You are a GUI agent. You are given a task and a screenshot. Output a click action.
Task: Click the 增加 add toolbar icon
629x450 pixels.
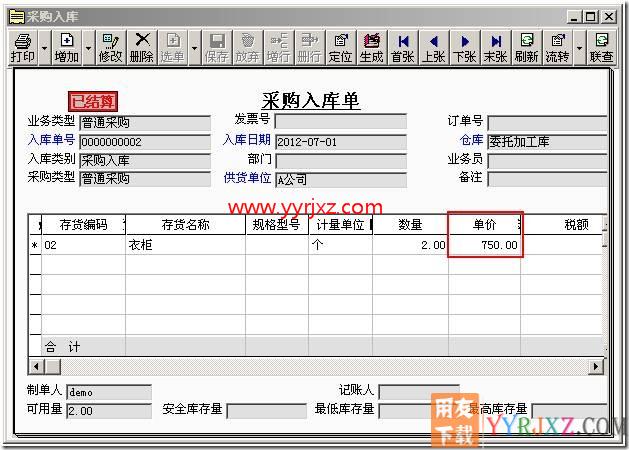[x=67, y=48]
